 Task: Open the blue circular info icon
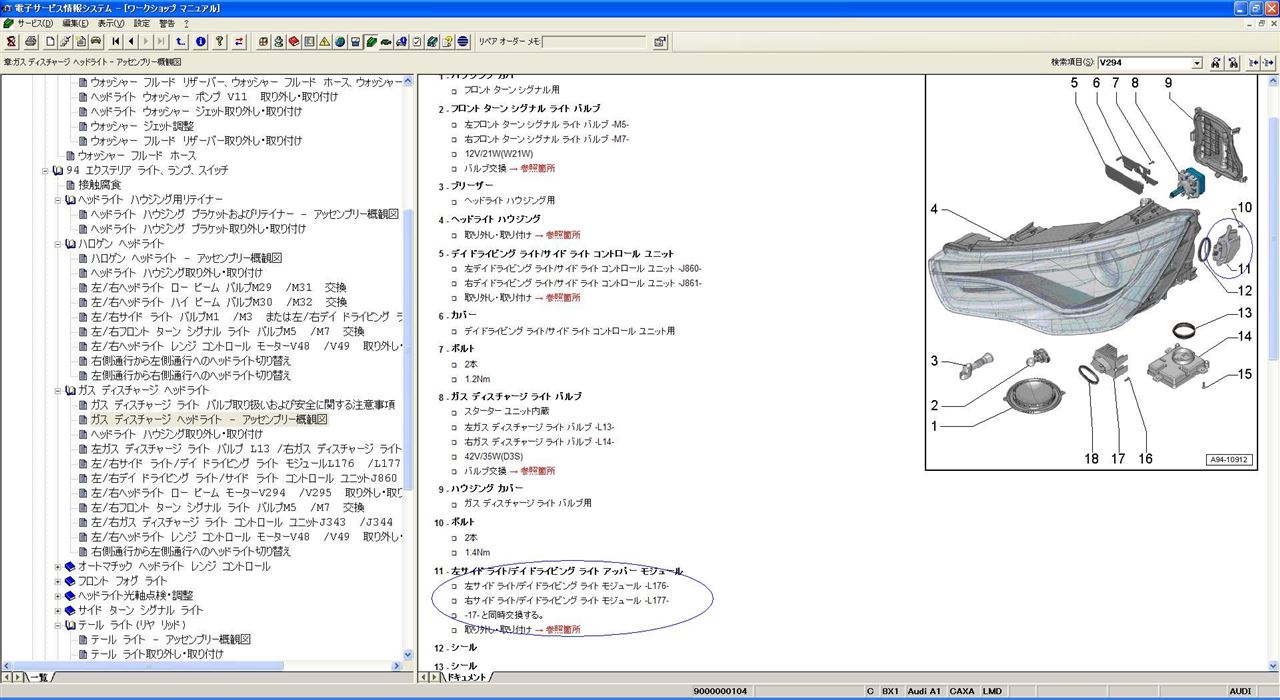click(x=201, y=42)
